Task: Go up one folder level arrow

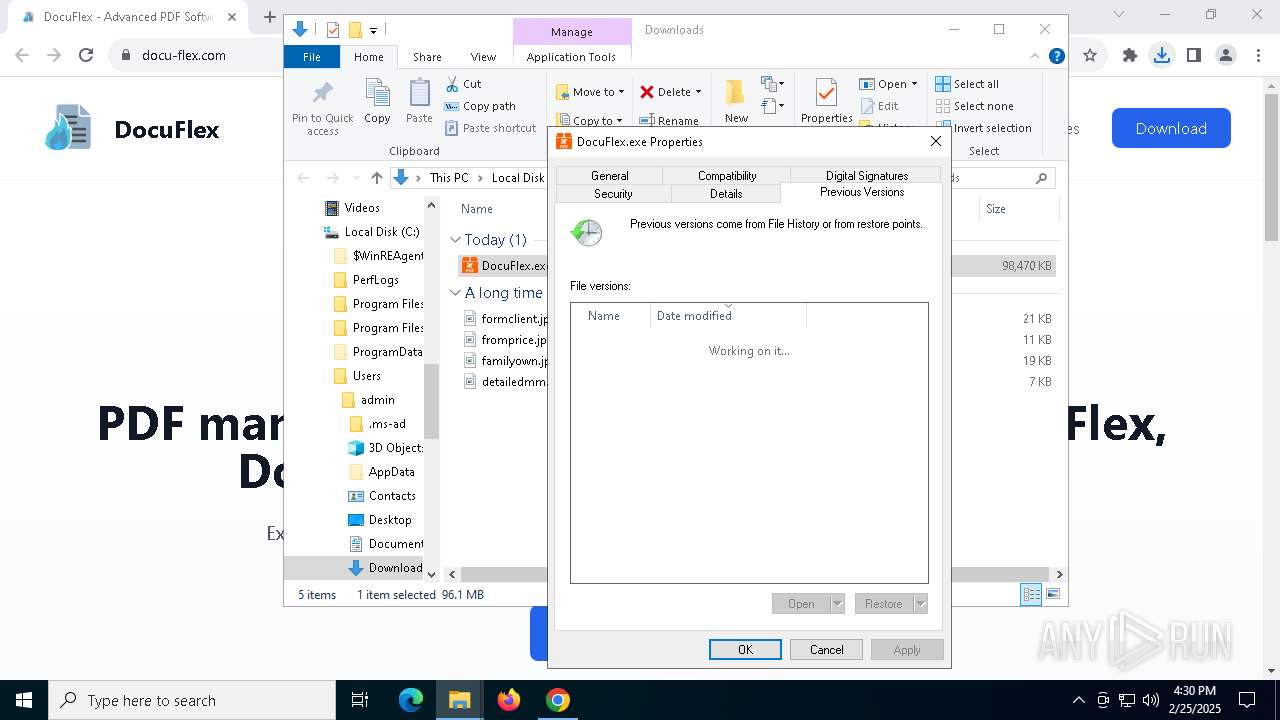Action: (x=376, y=178)
